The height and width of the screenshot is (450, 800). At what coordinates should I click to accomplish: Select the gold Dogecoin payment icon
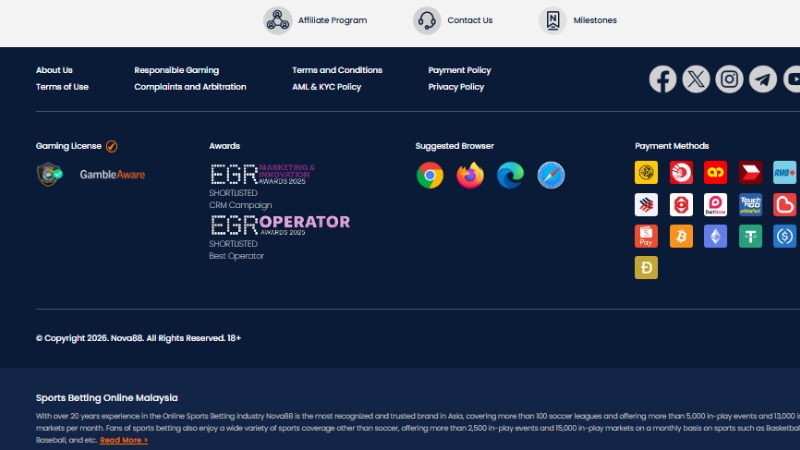[646, 267]
